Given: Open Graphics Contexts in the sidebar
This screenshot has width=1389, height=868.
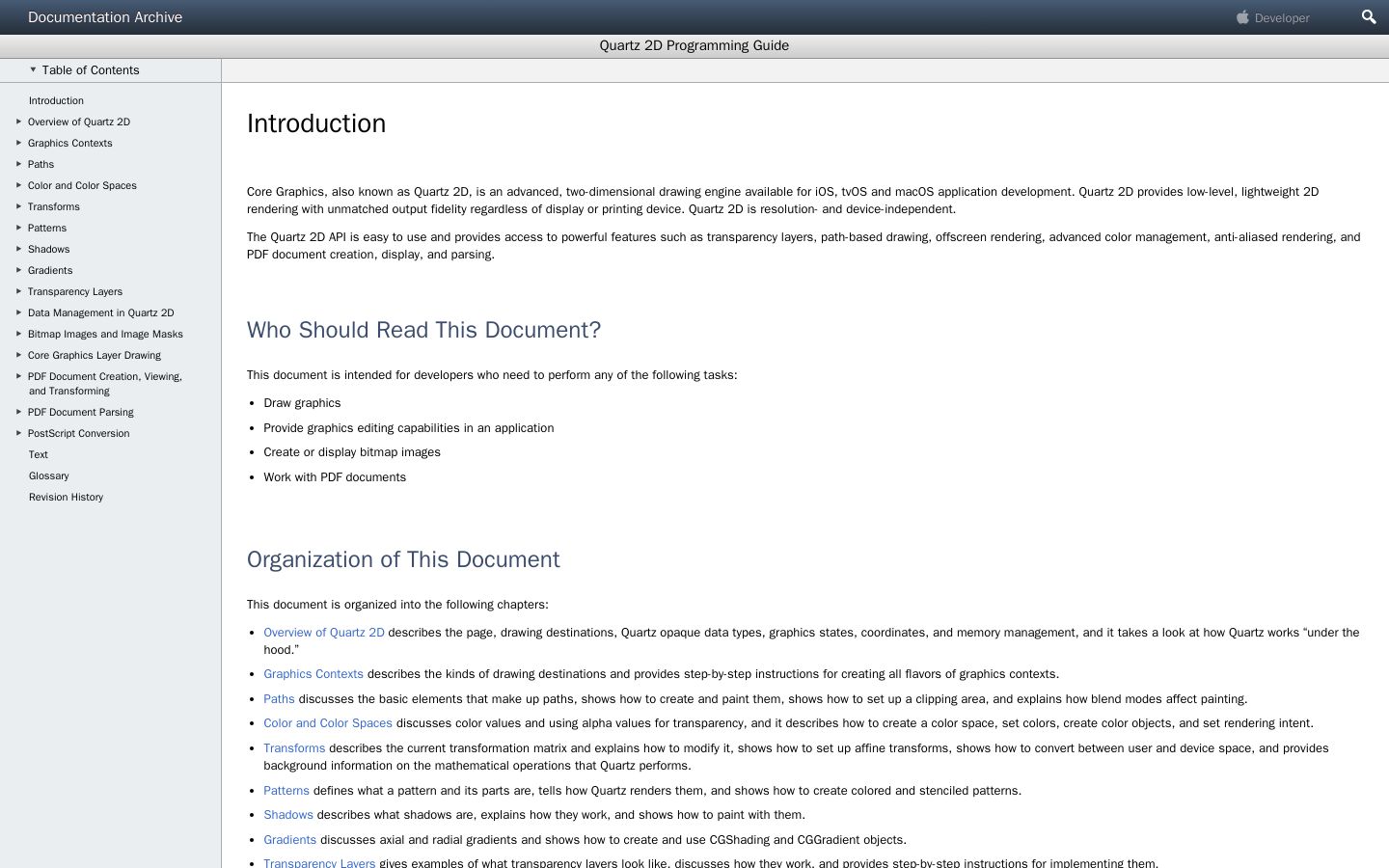Looking at the screenshot, I should 70,143.
